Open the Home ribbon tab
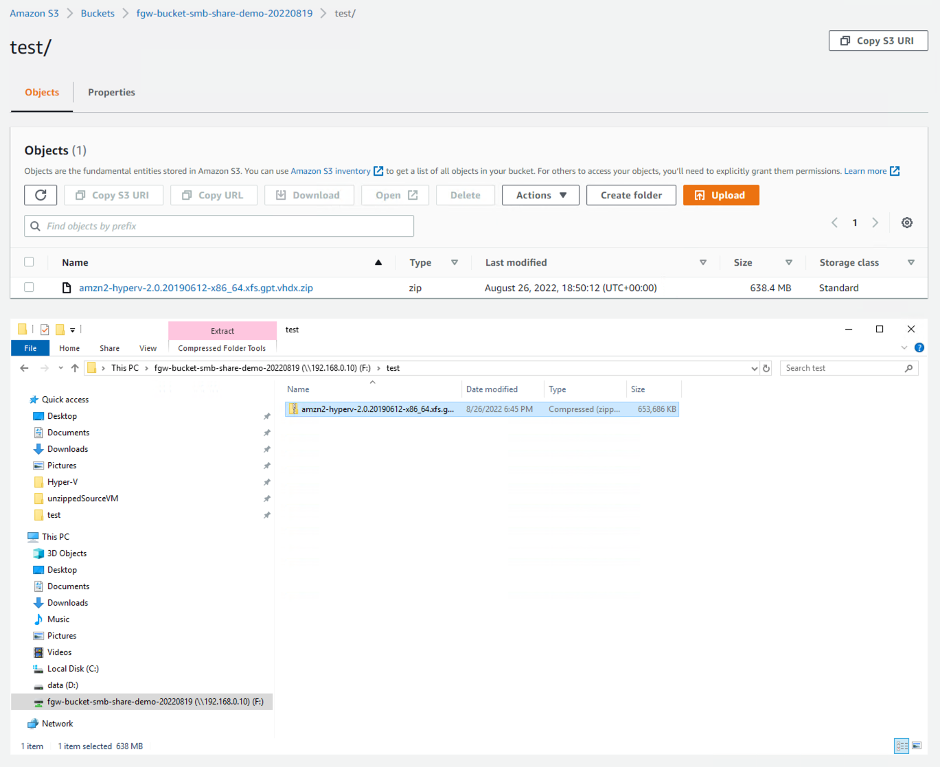The height and width of the screenshot is (768, 941). point(68,348)
